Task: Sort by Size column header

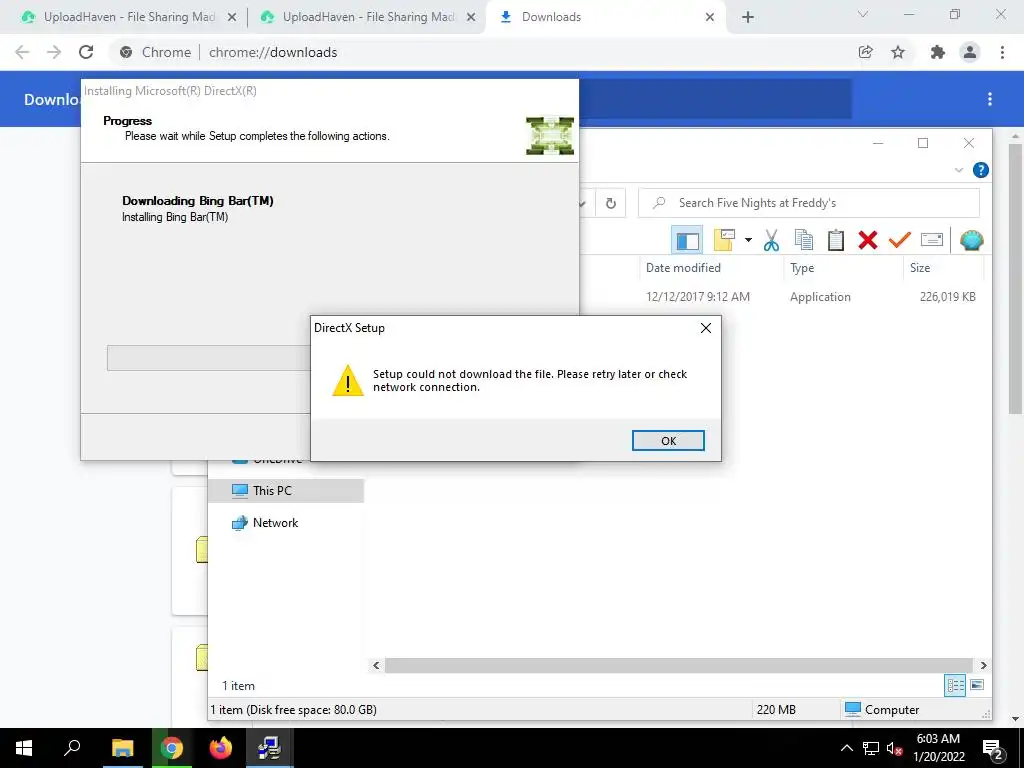Action: click(920, 268)
